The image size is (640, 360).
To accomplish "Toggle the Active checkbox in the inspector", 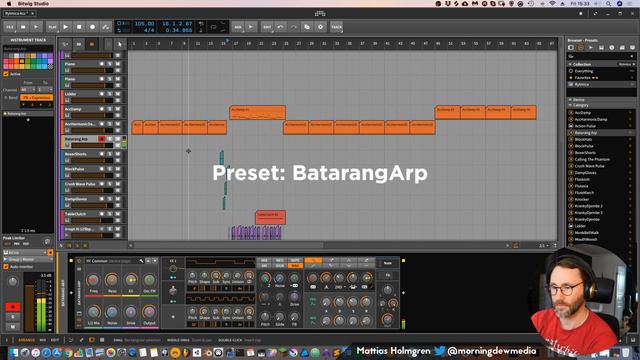I will (x=6, y=74).
